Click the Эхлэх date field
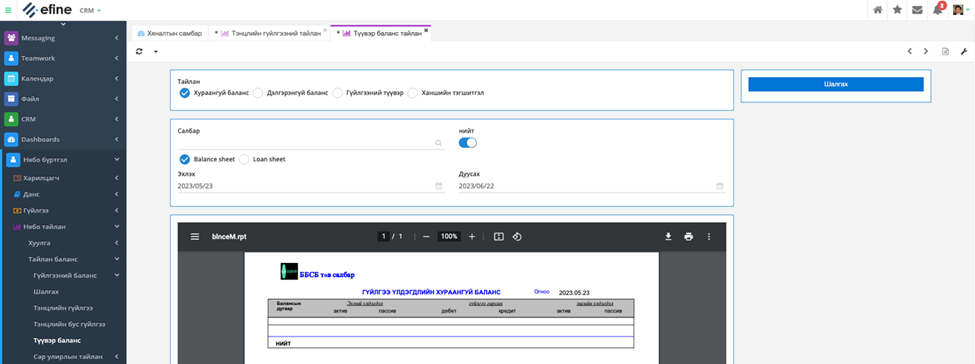This screenshot has width=975, height=364. 311,186
